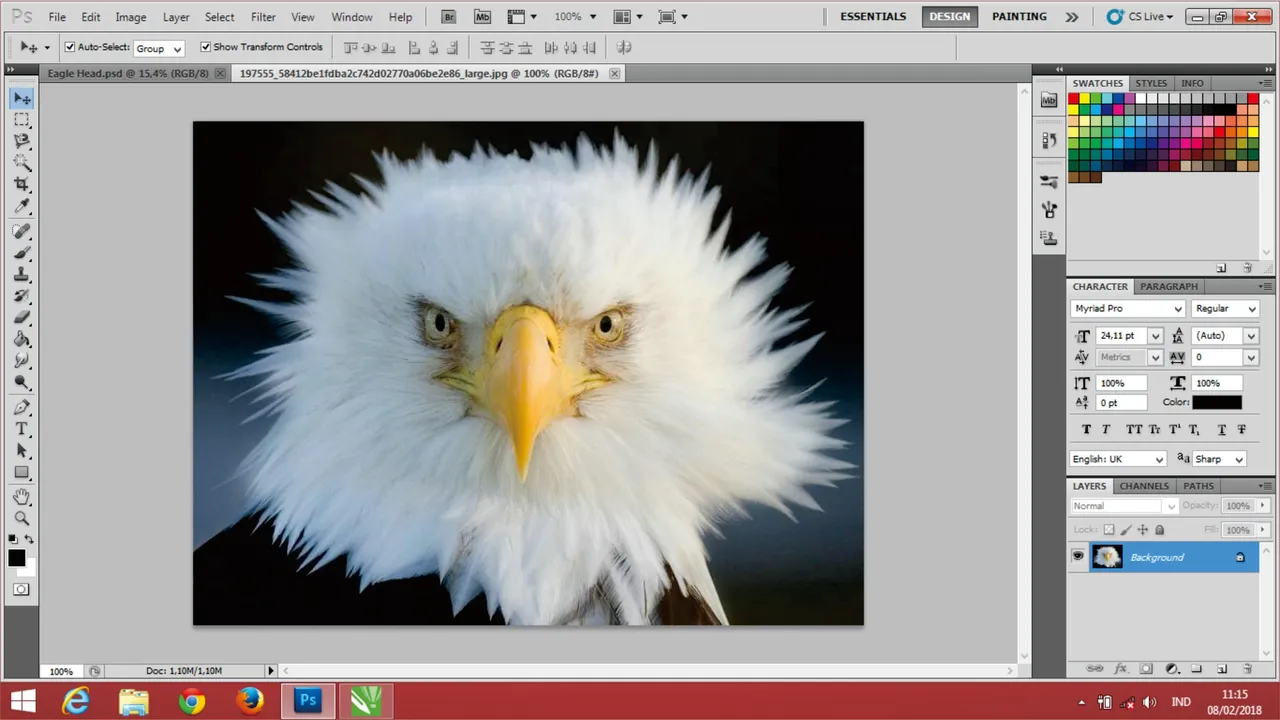
Task: Select the Paint Bucket tool
Action: [x=22, y=340]
